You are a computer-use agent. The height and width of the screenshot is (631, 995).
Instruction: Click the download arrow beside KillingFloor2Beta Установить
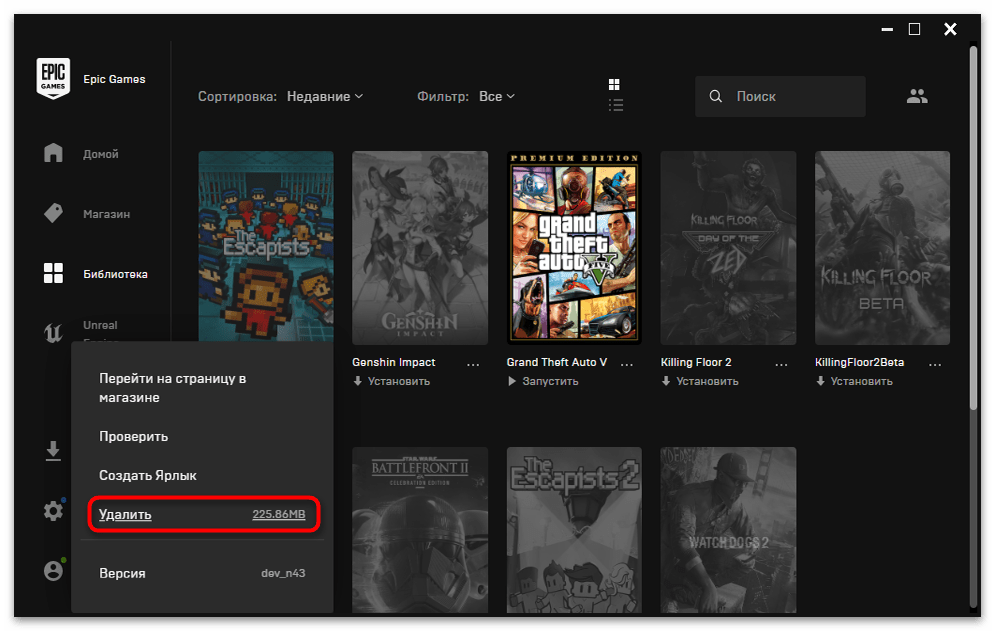tap(820, 382)
